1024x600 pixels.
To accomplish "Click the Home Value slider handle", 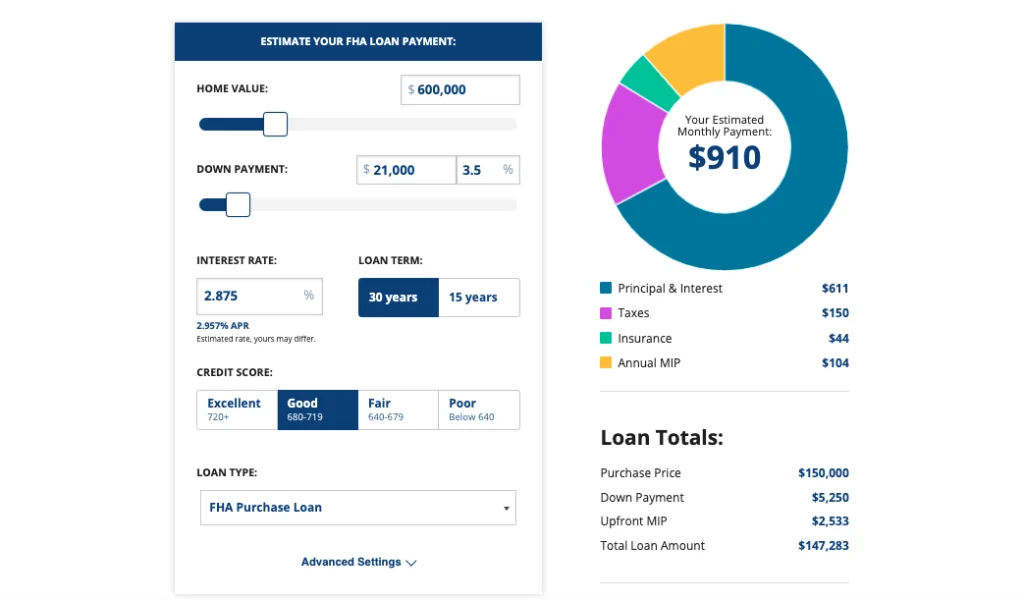I will (273, 124).
